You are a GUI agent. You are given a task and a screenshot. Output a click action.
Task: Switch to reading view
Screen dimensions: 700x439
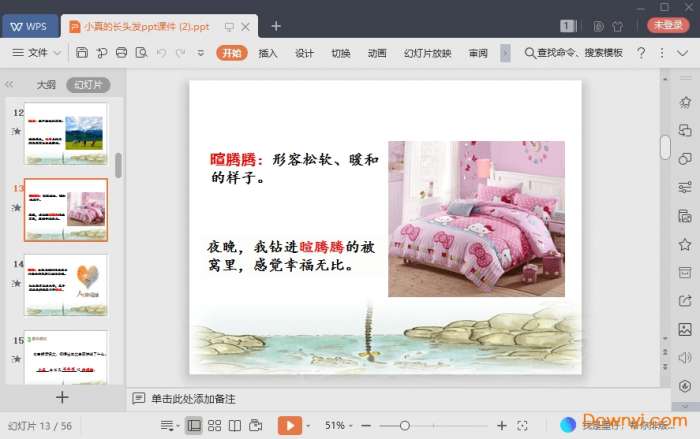[235, 426]
